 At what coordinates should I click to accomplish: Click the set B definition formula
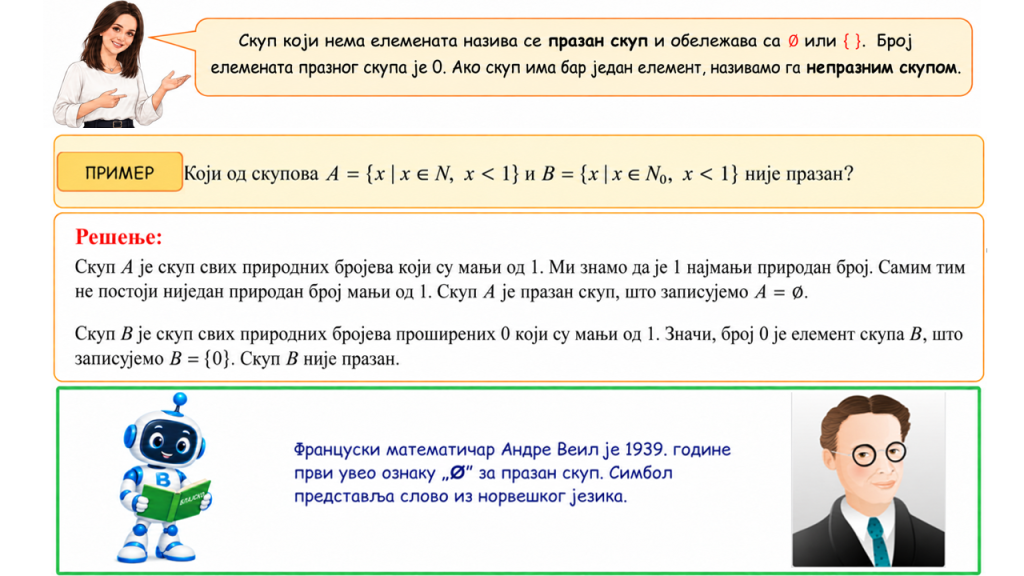[x=639, y=174]
